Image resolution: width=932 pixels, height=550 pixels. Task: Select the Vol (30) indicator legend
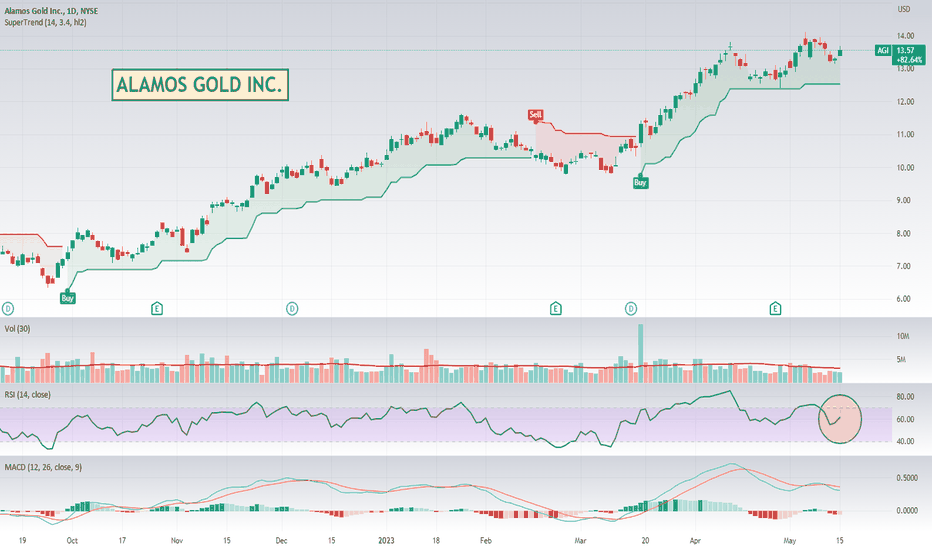[x=17, y=329]
